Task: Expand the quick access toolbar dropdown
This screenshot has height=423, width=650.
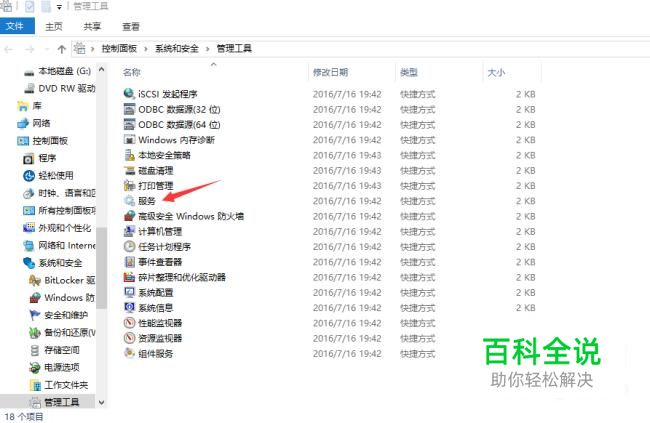Action: click(x=59, y=7)
